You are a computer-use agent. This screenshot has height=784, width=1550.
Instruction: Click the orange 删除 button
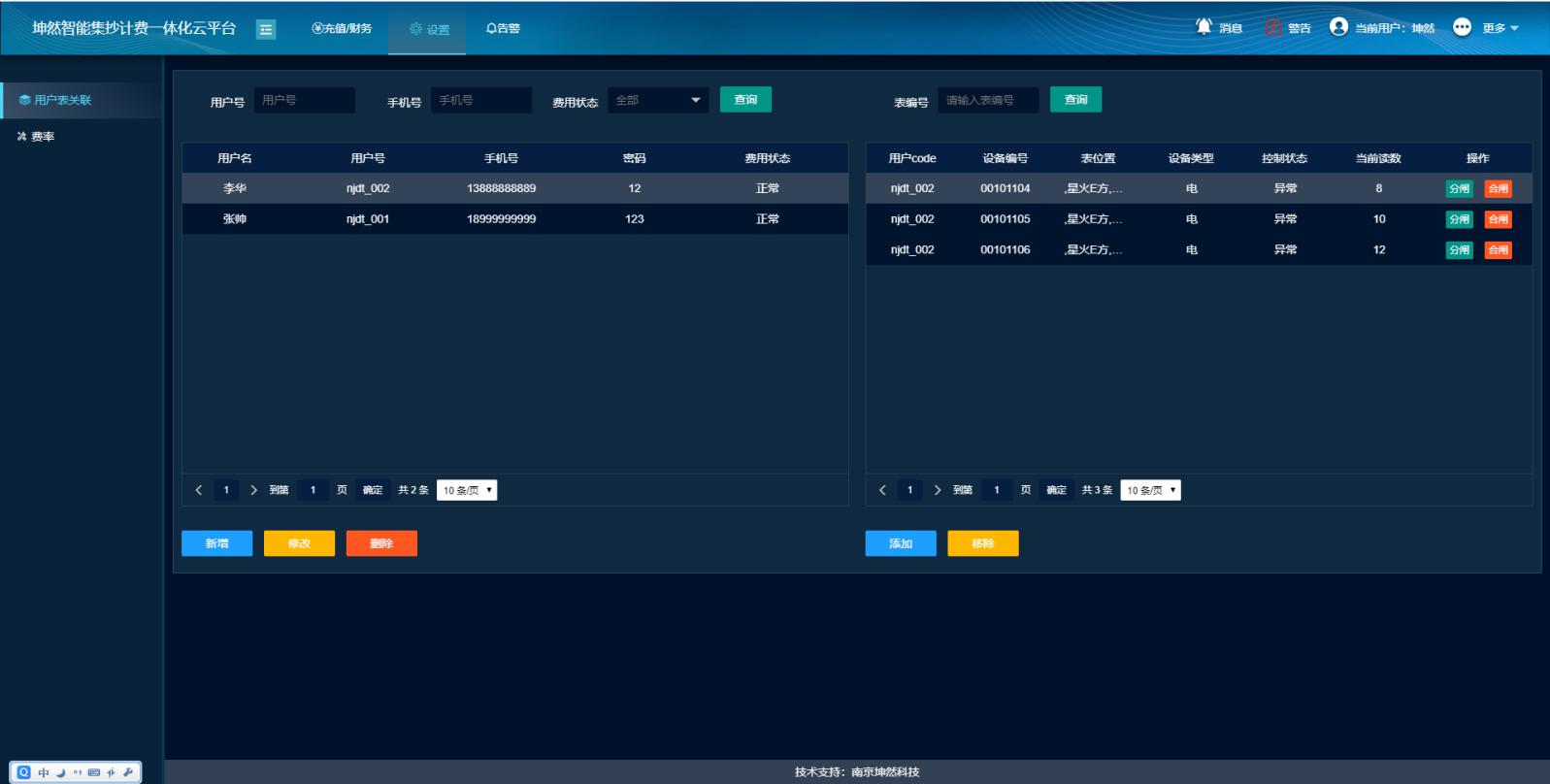(x=381, y=543)
